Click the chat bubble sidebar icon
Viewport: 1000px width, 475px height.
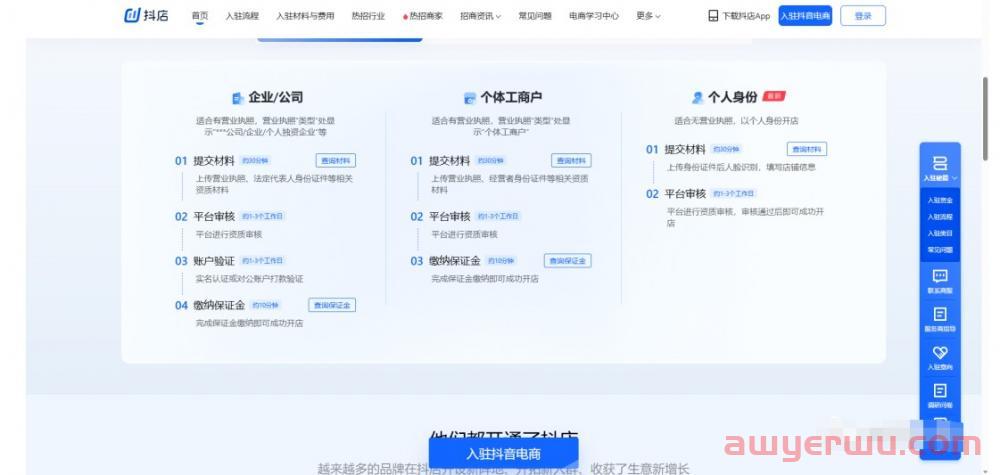[940, 276]
